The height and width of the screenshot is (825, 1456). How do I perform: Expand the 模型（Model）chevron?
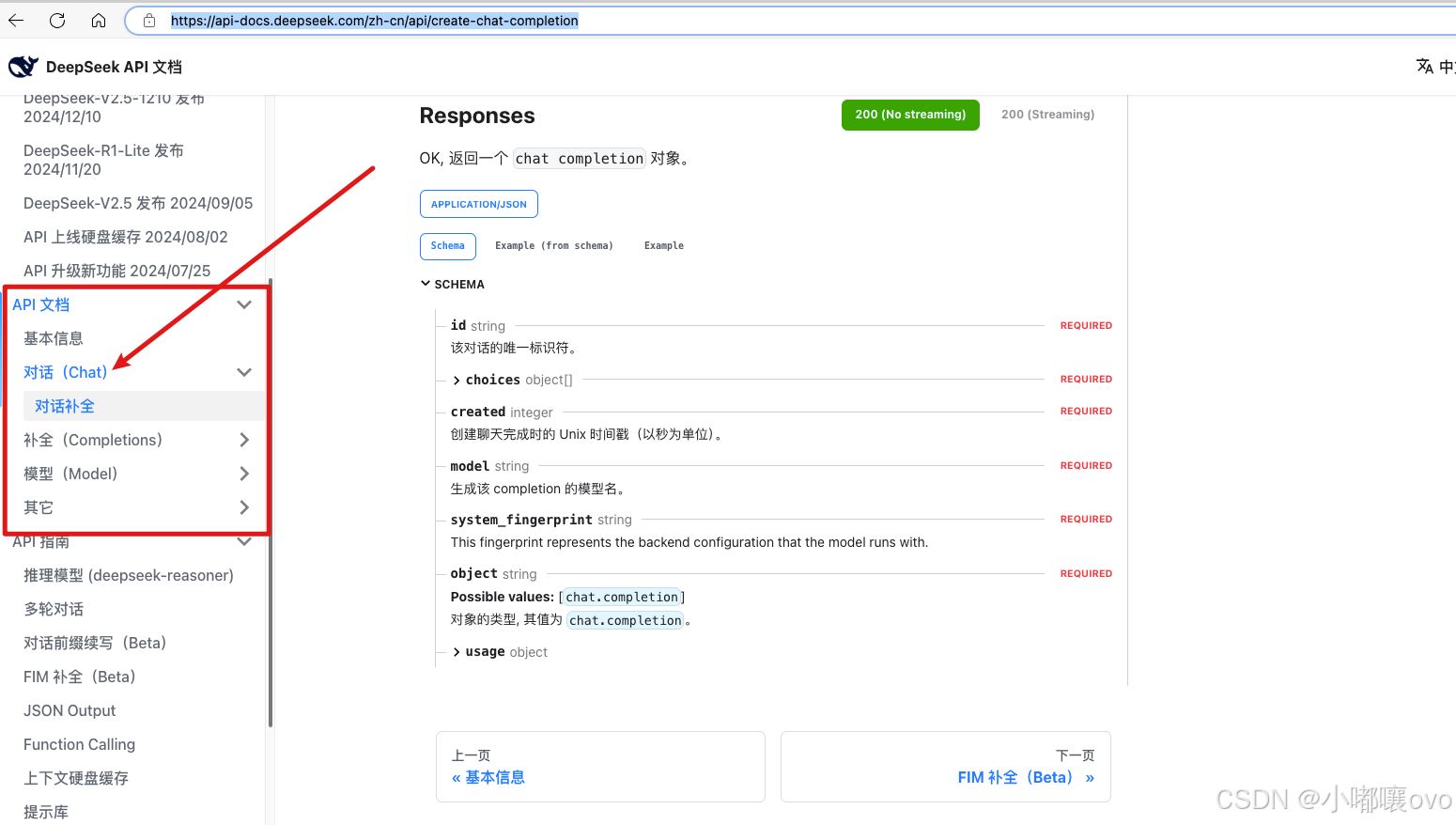click(244, 474)
